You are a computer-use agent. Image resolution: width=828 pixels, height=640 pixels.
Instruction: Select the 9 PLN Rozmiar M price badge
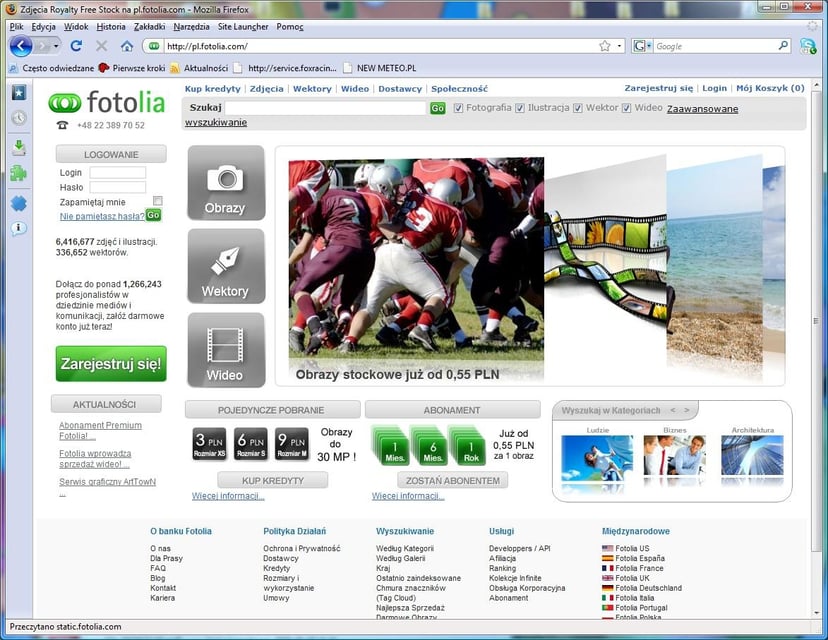click(x=292, y=444)
